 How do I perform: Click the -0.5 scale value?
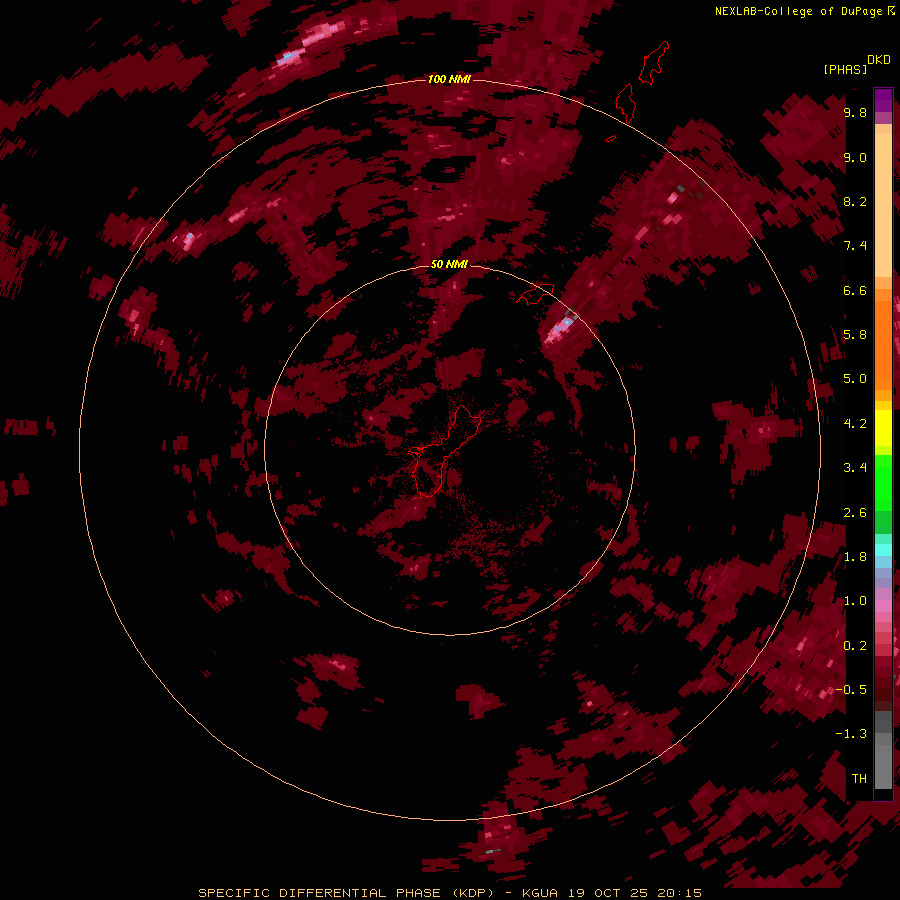click(851, 690)
